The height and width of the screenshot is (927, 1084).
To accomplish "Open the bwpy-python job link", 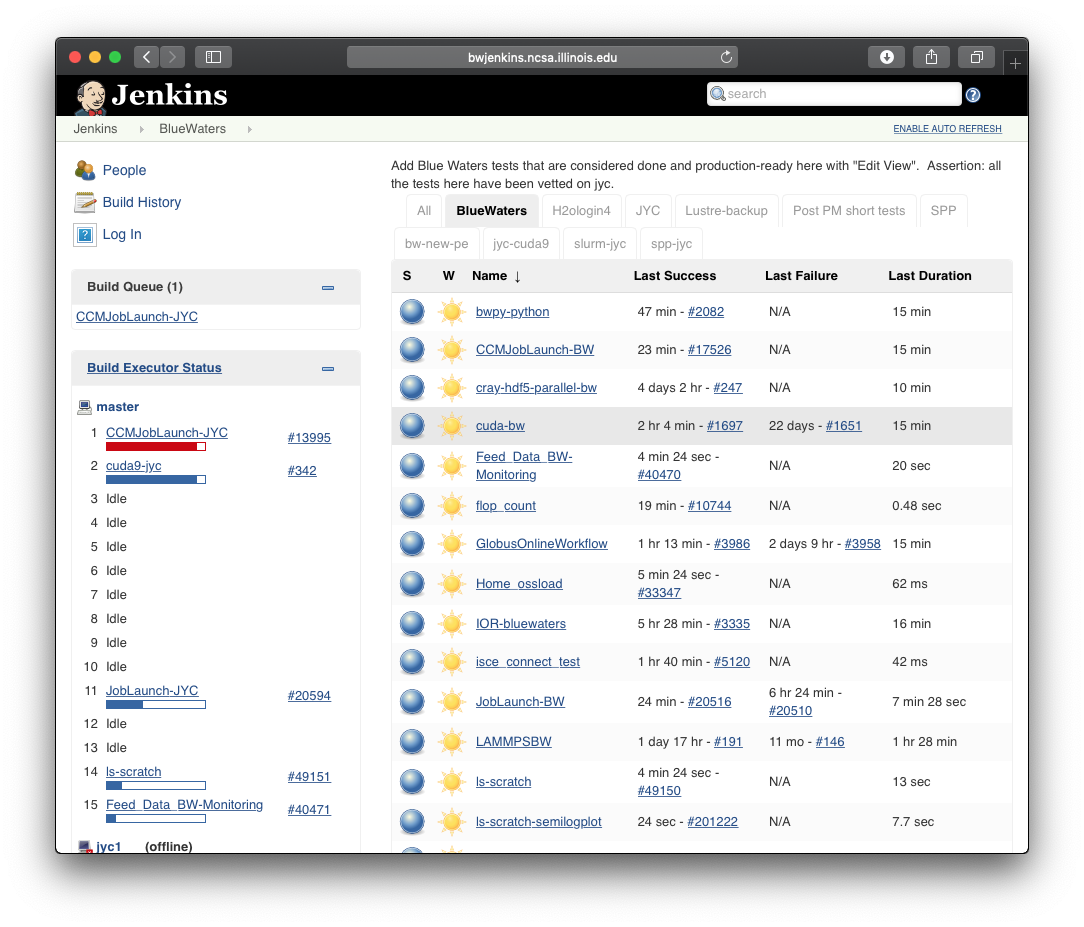I will [x=512, y=312].
